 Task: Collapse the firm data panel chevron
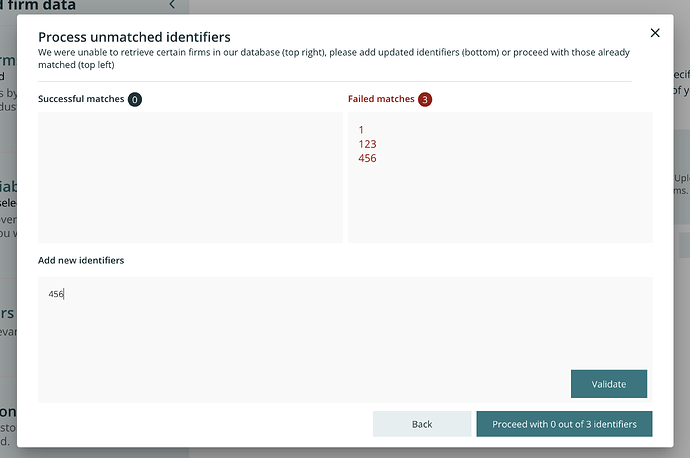click(x=171, y=5)
